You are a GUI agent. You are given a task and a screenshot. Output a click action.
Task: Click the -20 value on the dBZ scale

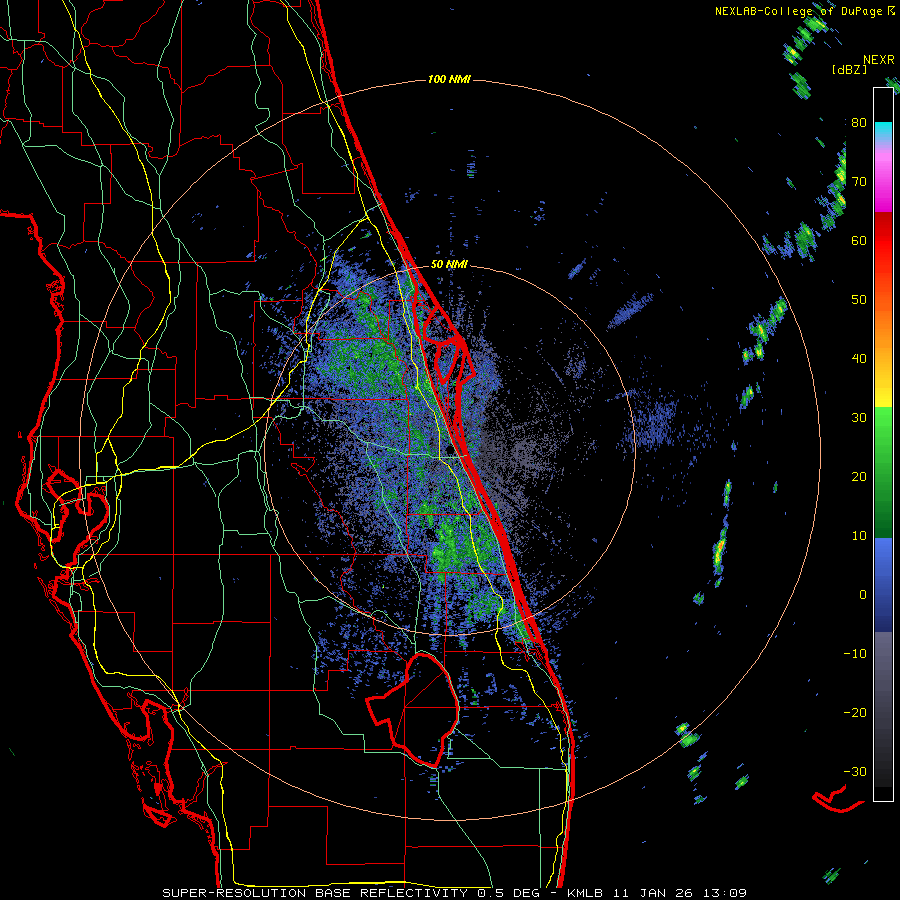coord(855,713)
